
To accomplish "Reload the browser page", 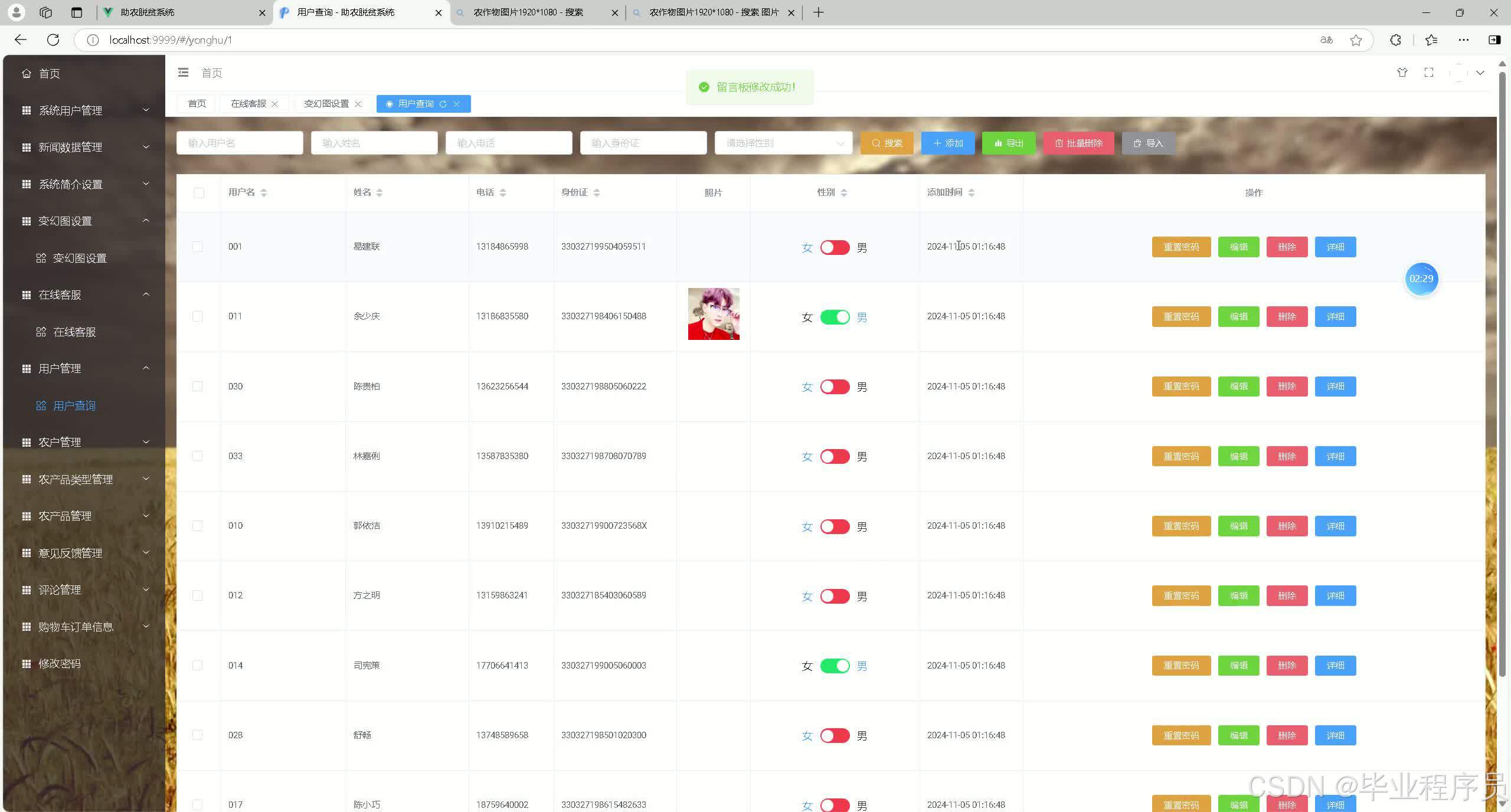I will [x=53, y=40].
